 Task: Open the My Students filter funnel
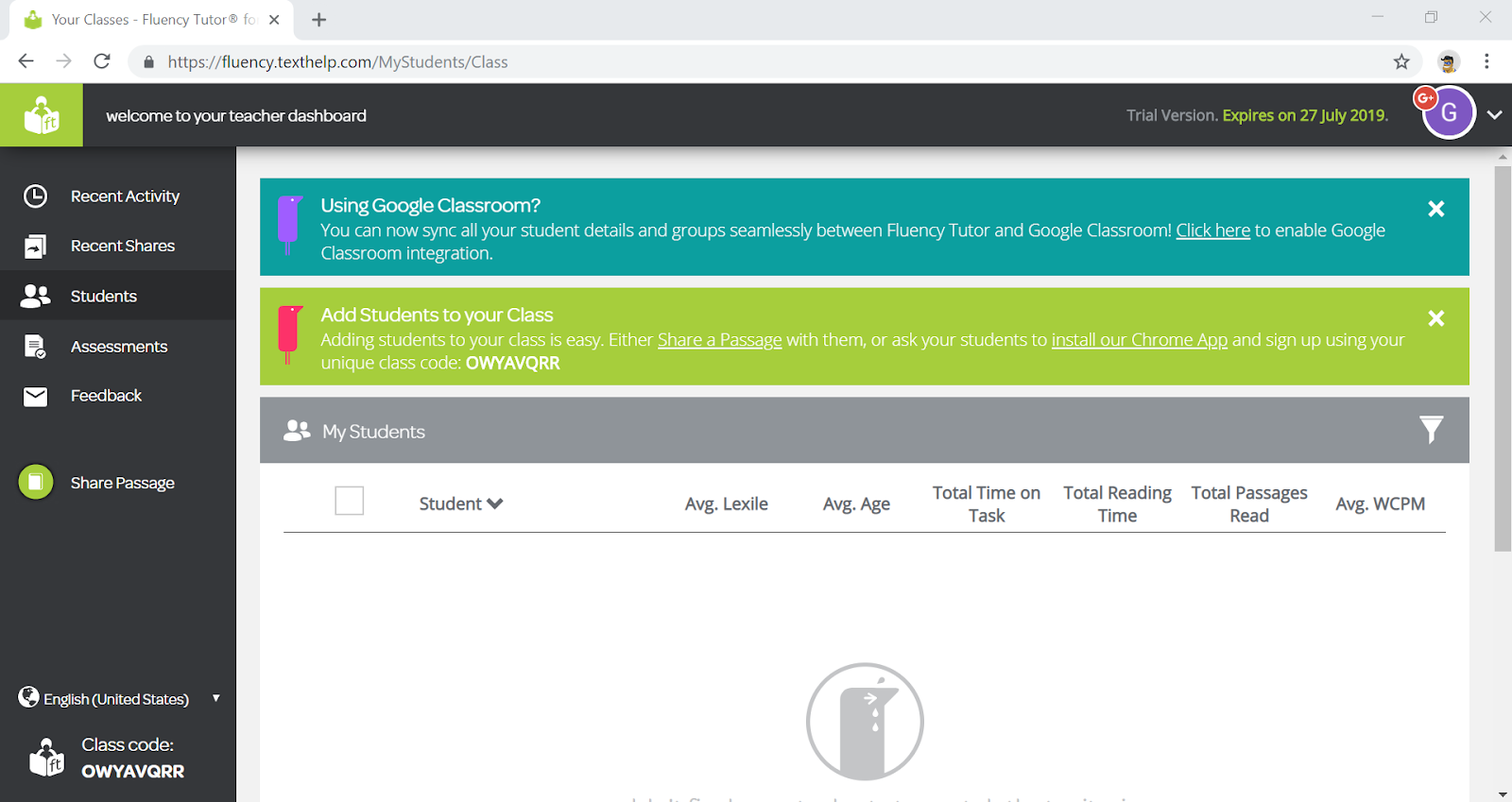pos(1431,430)
